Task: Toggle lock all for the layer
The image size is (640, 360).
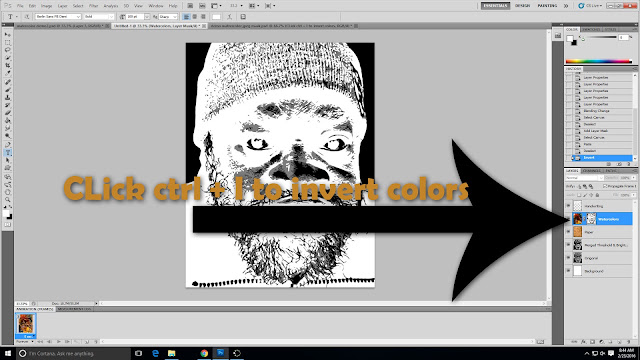Action: (598, 195)
